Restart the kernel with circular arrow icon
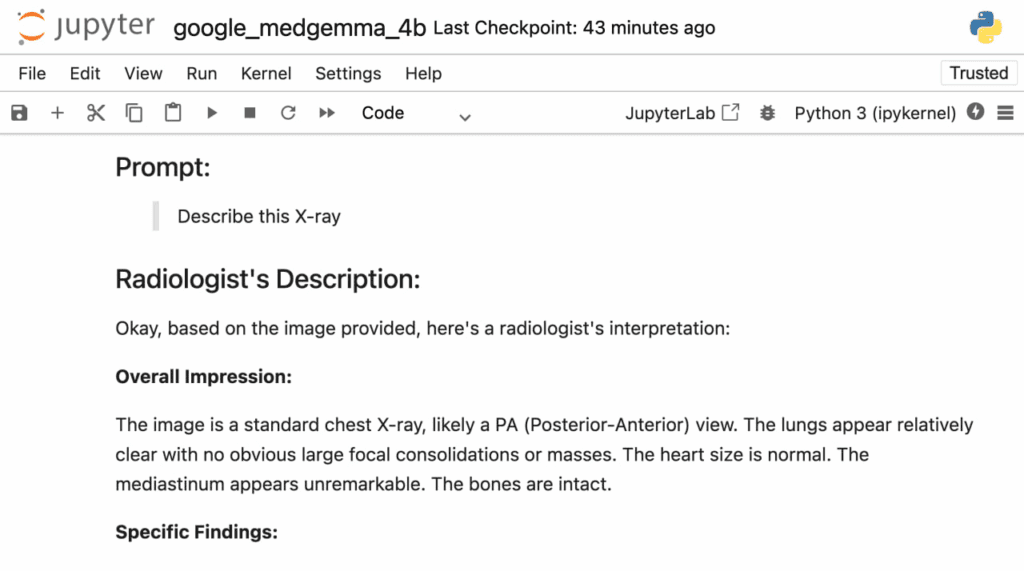Viewport: 1024px width, 571px height. tap(288, 113)
